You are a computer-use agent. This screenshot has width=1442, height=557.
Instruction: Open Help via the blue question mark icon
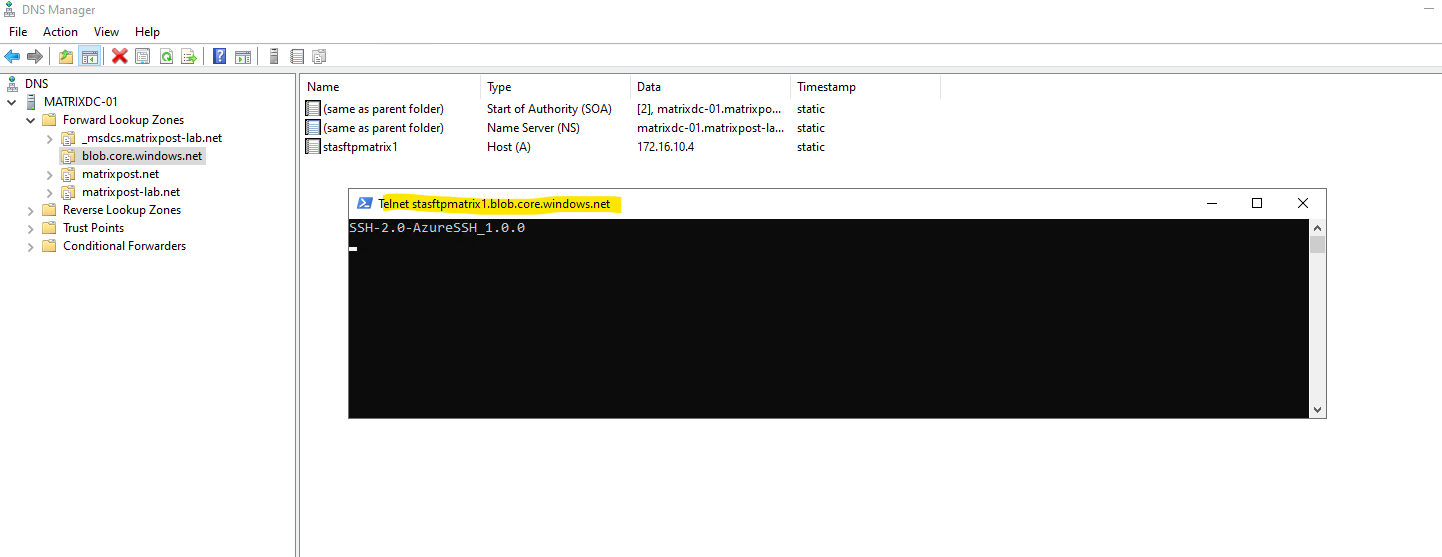[x=219, y=56]
